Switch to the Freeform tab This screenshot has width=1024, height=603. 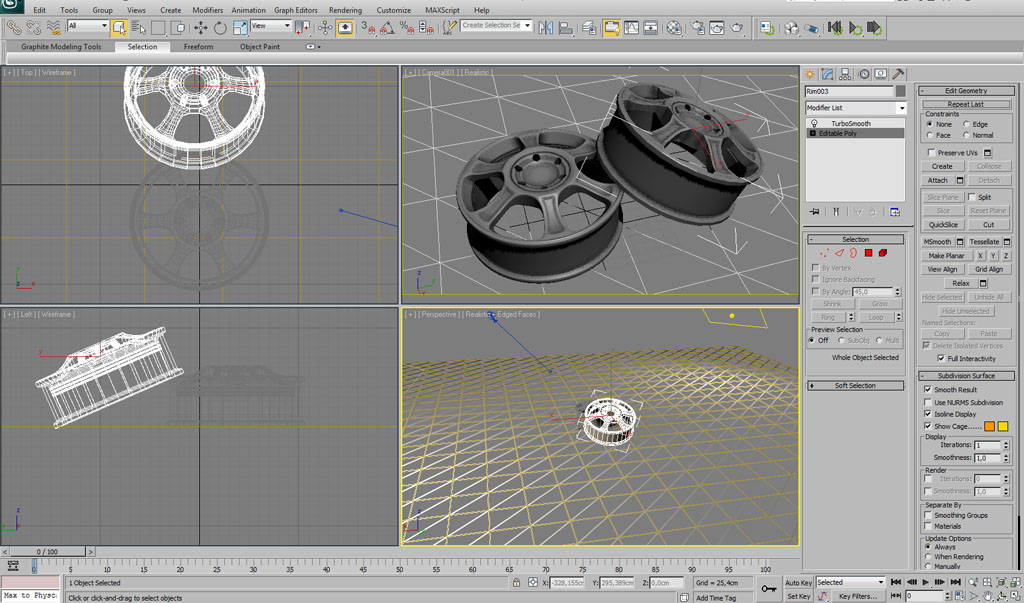(199, 46)
